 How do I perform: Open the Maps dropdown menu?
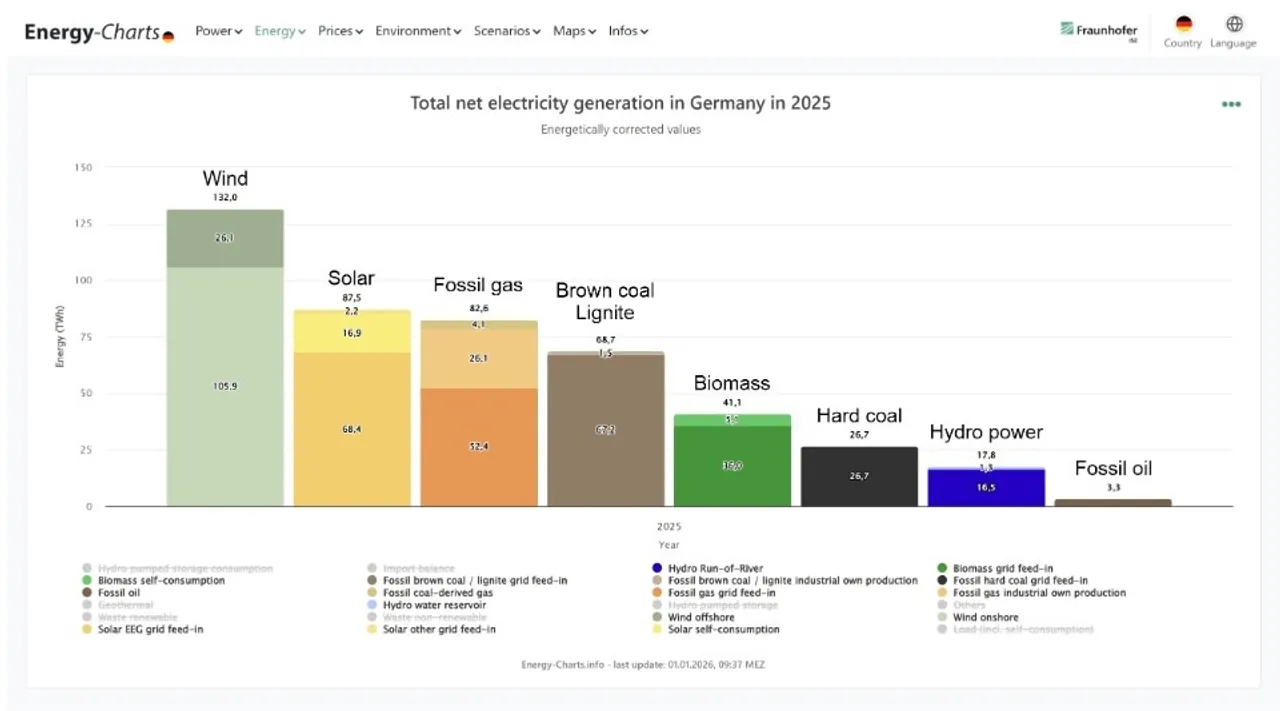point(573,31)
